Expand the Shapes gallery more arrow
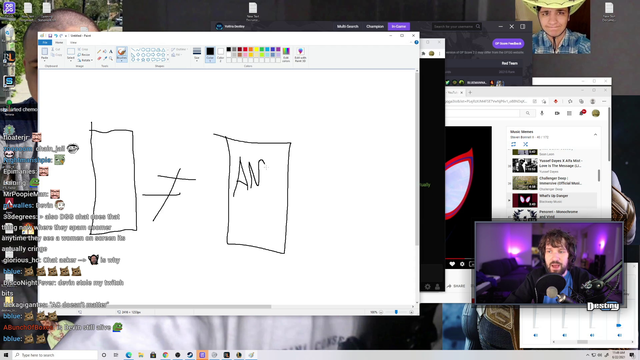The image size is (640, 360). (168, 60)
